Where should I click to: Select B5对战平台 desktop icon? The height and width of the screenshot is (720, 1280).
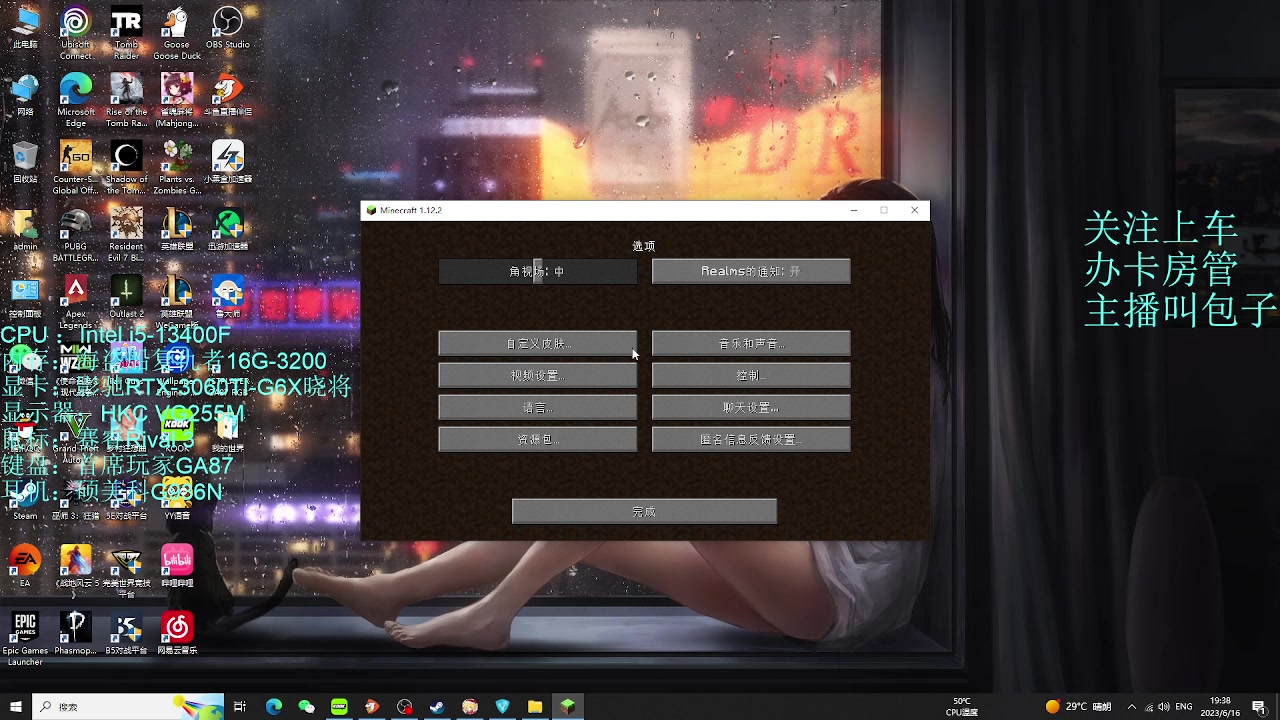point(126,633)
